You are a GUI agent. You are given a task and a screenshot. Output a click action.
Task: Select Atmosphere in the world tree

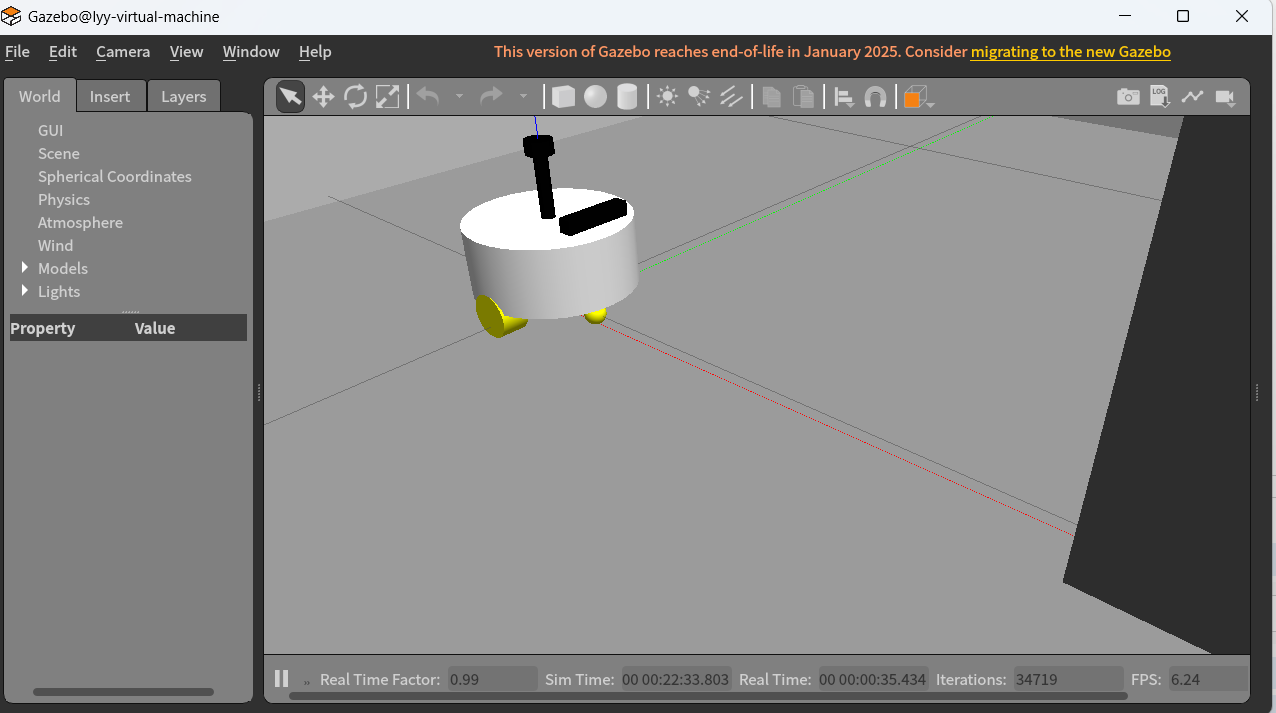coord(80,222)
